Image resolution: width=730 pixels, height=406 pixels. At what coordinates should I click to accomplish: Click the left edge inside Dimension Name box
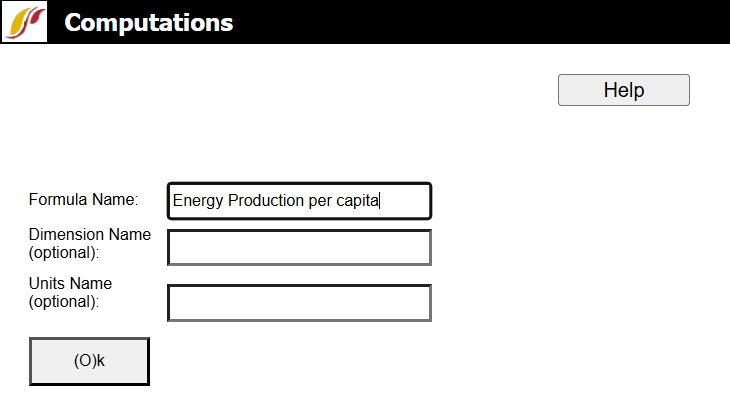point(176,247)
